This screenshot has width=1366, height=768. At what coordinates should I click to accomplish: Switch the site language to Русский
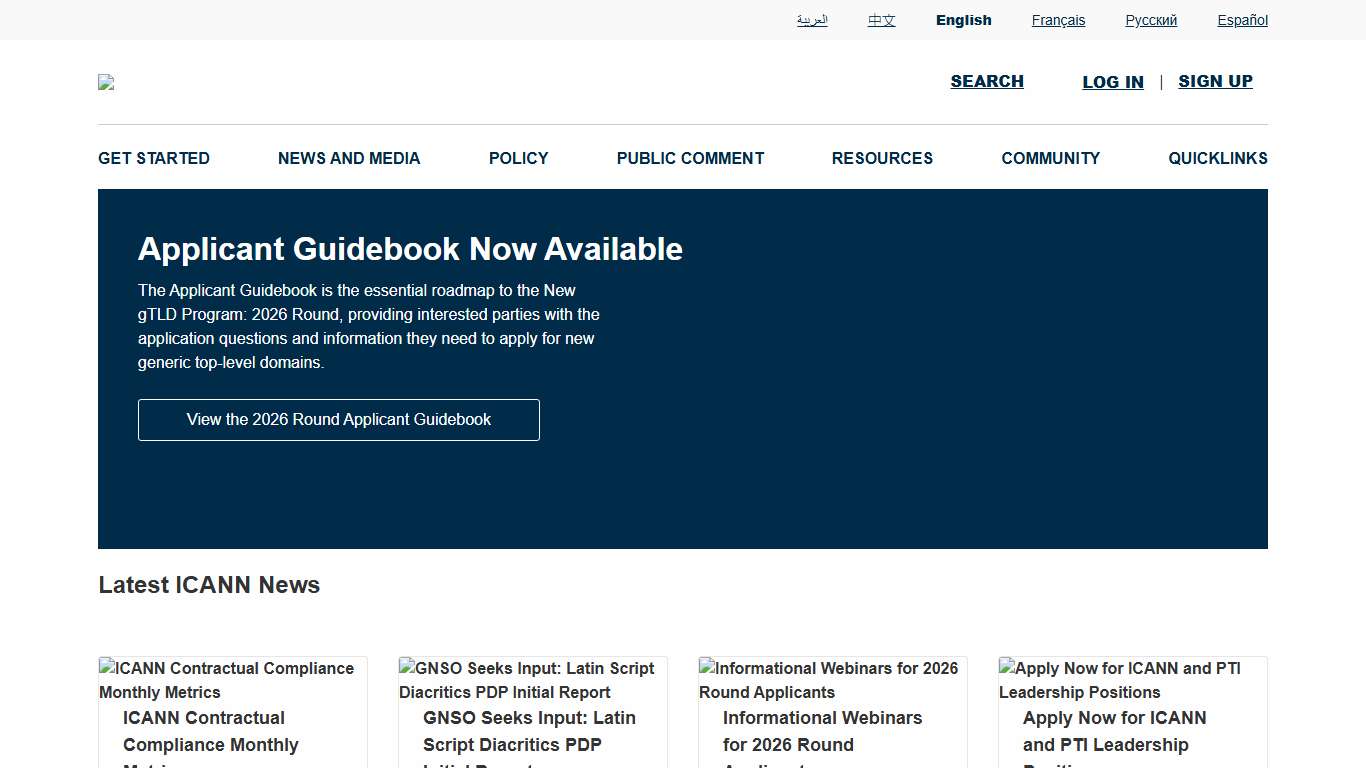tap(1150, 20)
